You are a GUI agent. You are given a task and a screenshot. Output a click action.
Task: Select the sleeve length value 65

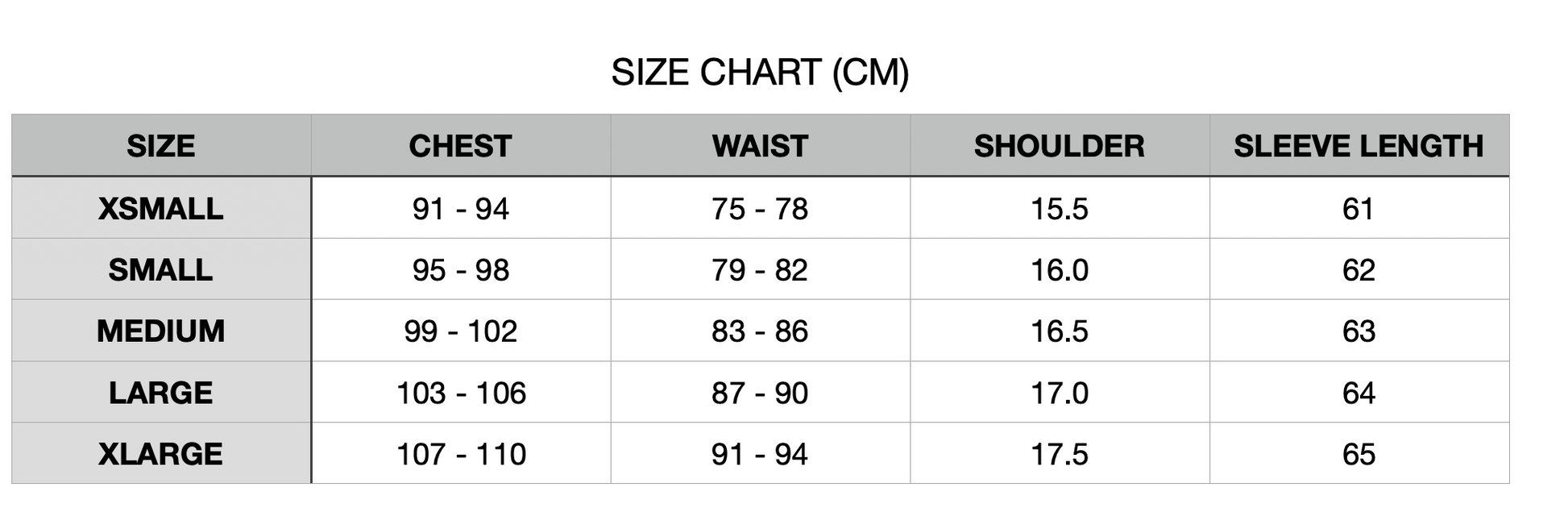pyautogui.click(x=1359, y=454)
